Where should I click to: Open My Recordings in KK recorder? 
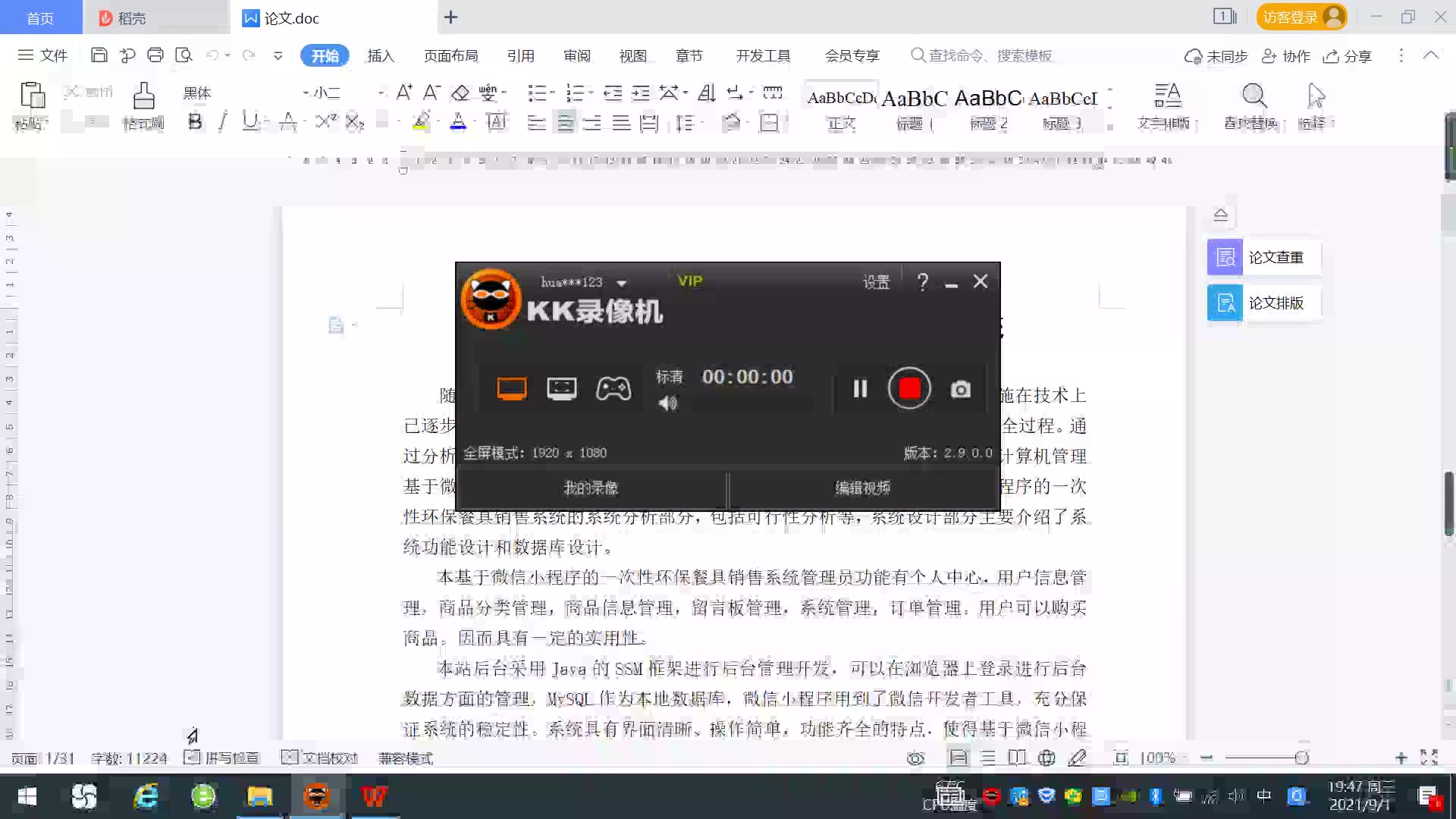click(591, 488)
